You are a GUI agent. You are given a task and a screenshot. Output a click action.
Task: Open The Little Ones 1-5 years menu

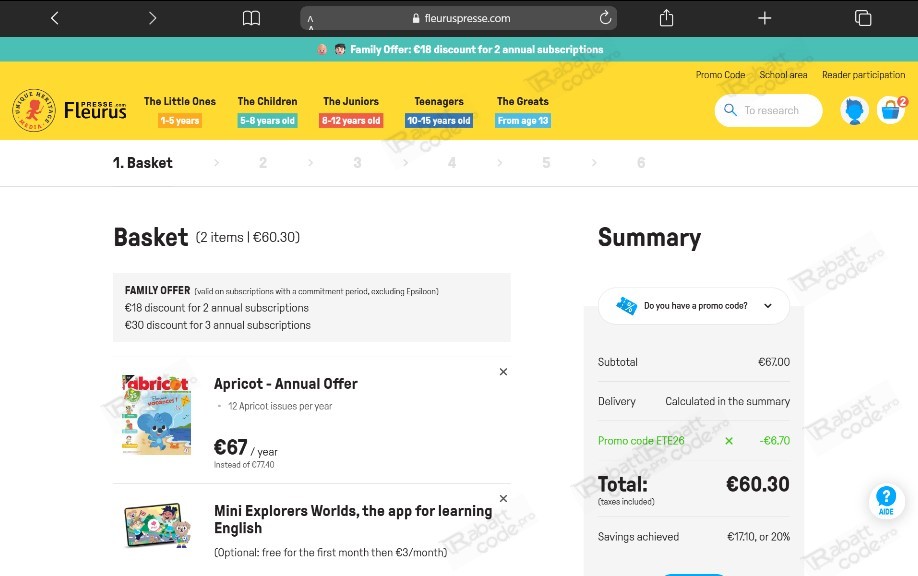point(180,111)
